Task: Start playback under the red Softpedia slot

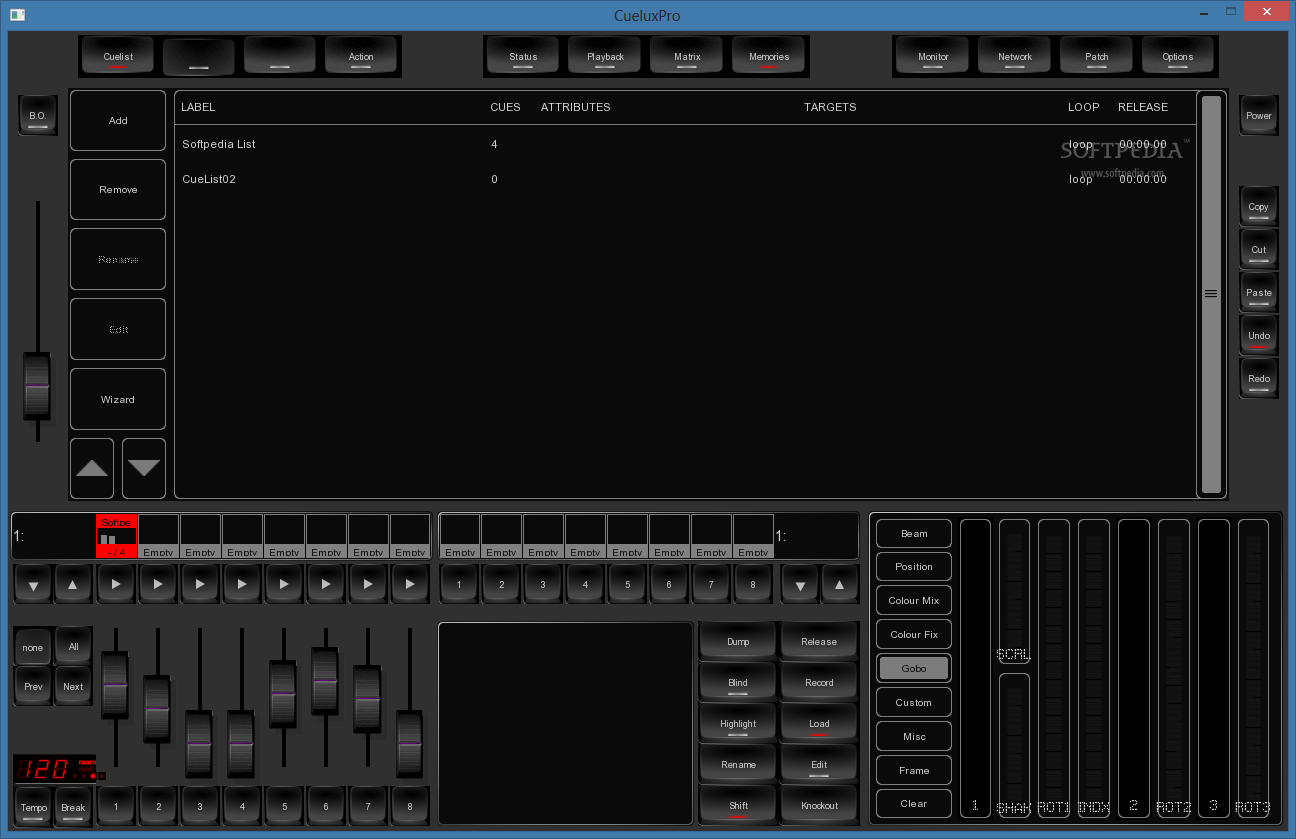Action: [x=116, y=584]
